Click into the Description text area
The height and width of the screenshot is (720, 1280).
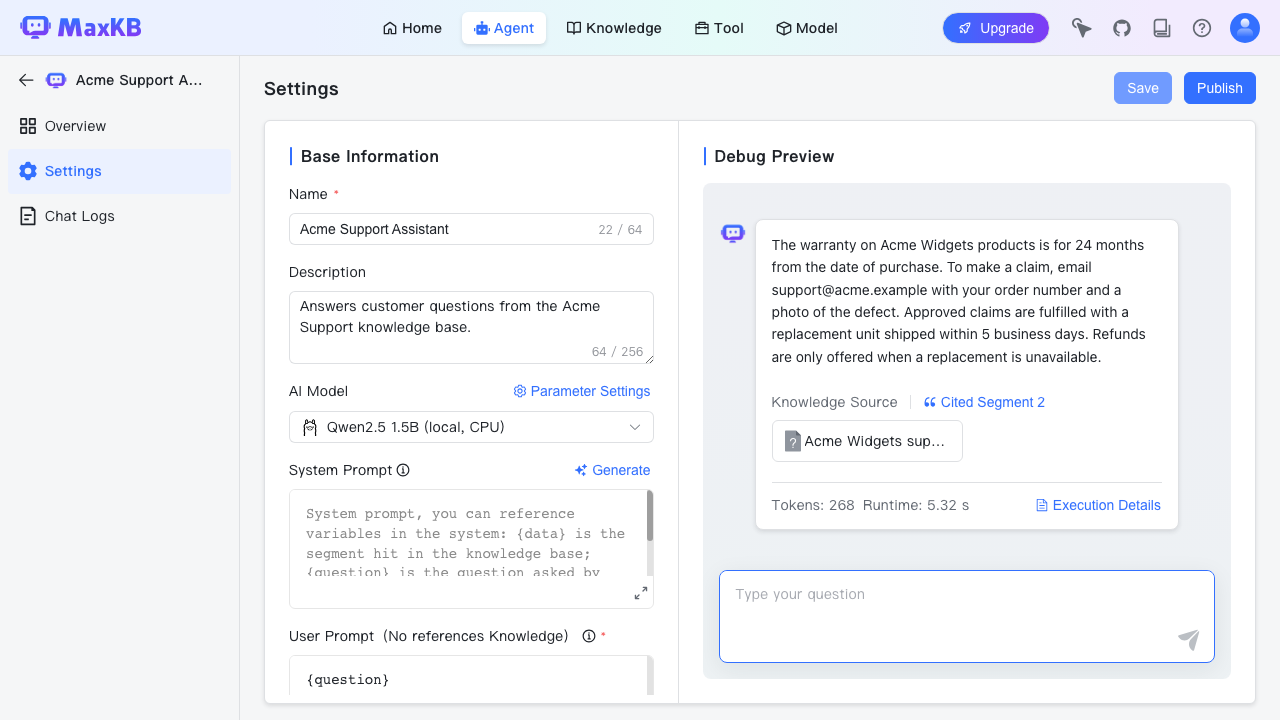[471, 327]
